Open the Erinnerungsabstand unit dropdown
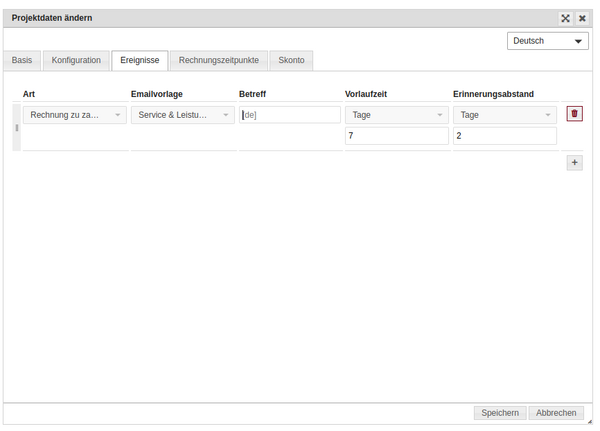600x431 pixels. click(x=505, y=115)
